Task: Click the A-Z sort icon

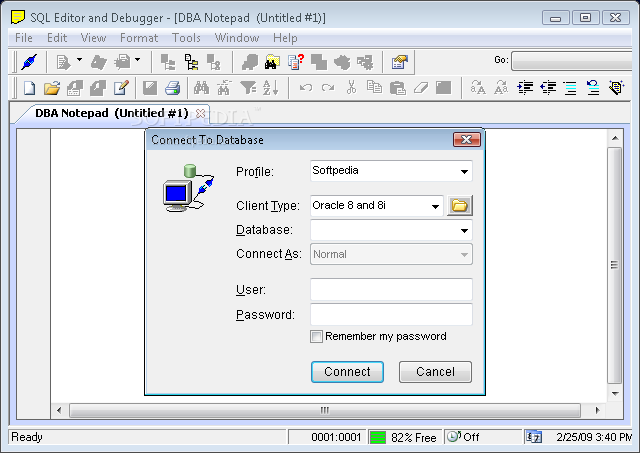Action: pos(270,88)
